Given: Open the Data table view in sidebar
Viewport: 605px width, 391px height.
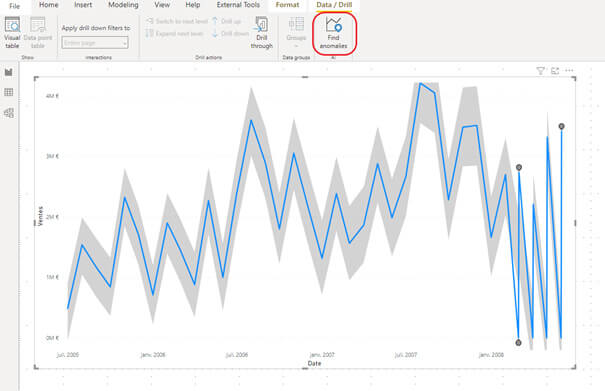Looking at the screenshot, I should coord(8,92).
